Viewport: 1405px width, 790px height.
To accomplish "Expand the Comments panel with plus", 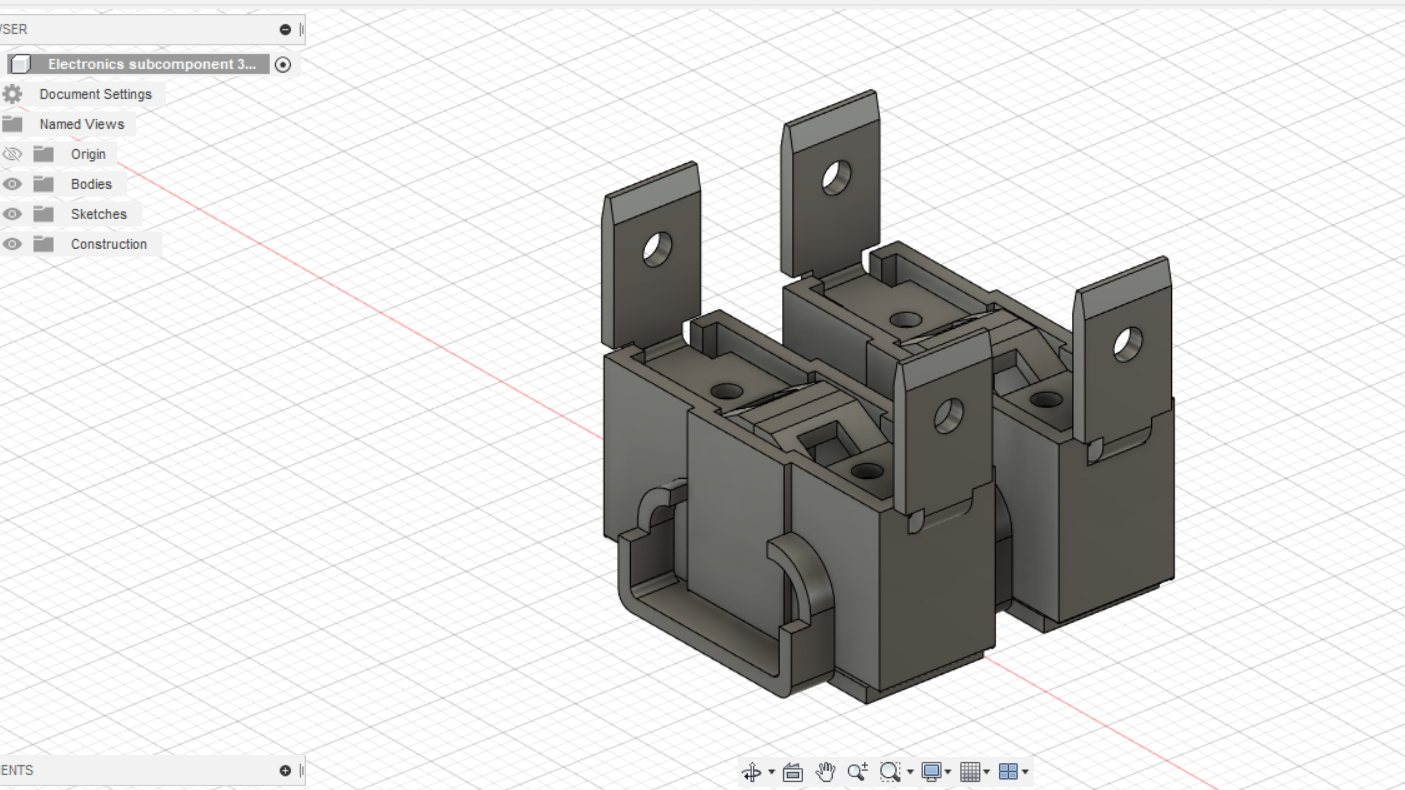I will 285,771.
